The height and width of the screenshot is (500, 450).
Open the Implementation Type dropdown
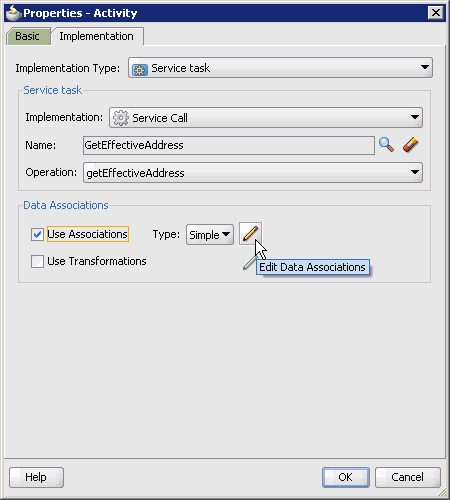pyautogui.click(x=280, y=68)
